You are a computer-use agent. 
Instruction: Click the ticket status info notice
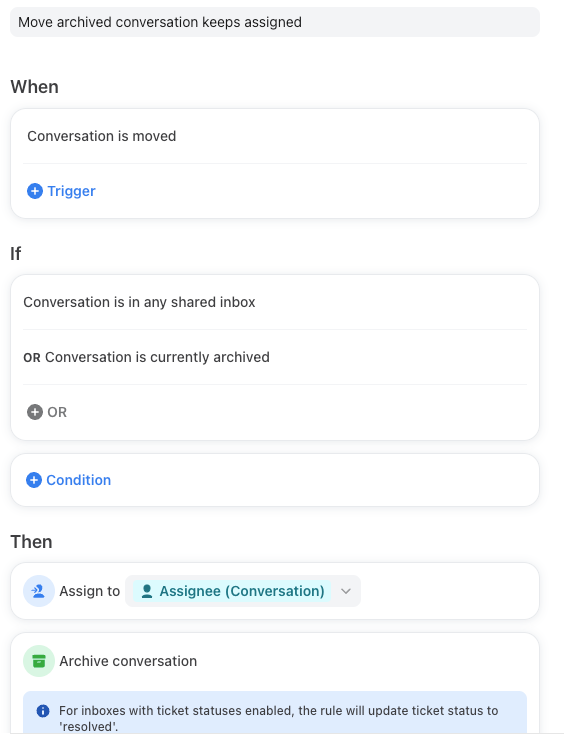pos(275,713)
